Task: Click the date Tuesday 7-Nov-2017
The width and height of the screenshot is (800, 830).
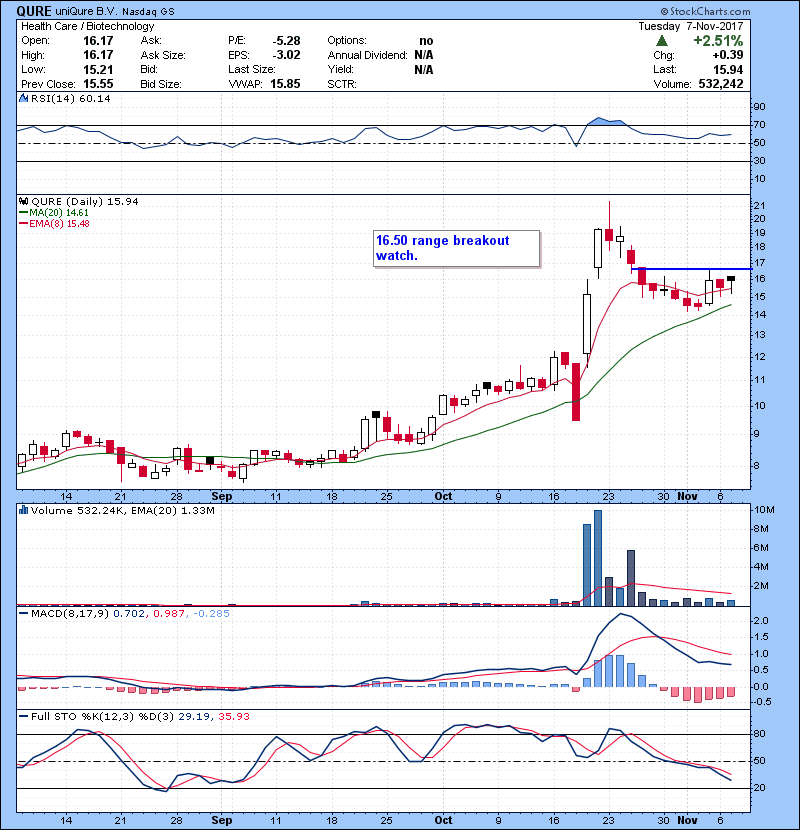Action: 691,26
